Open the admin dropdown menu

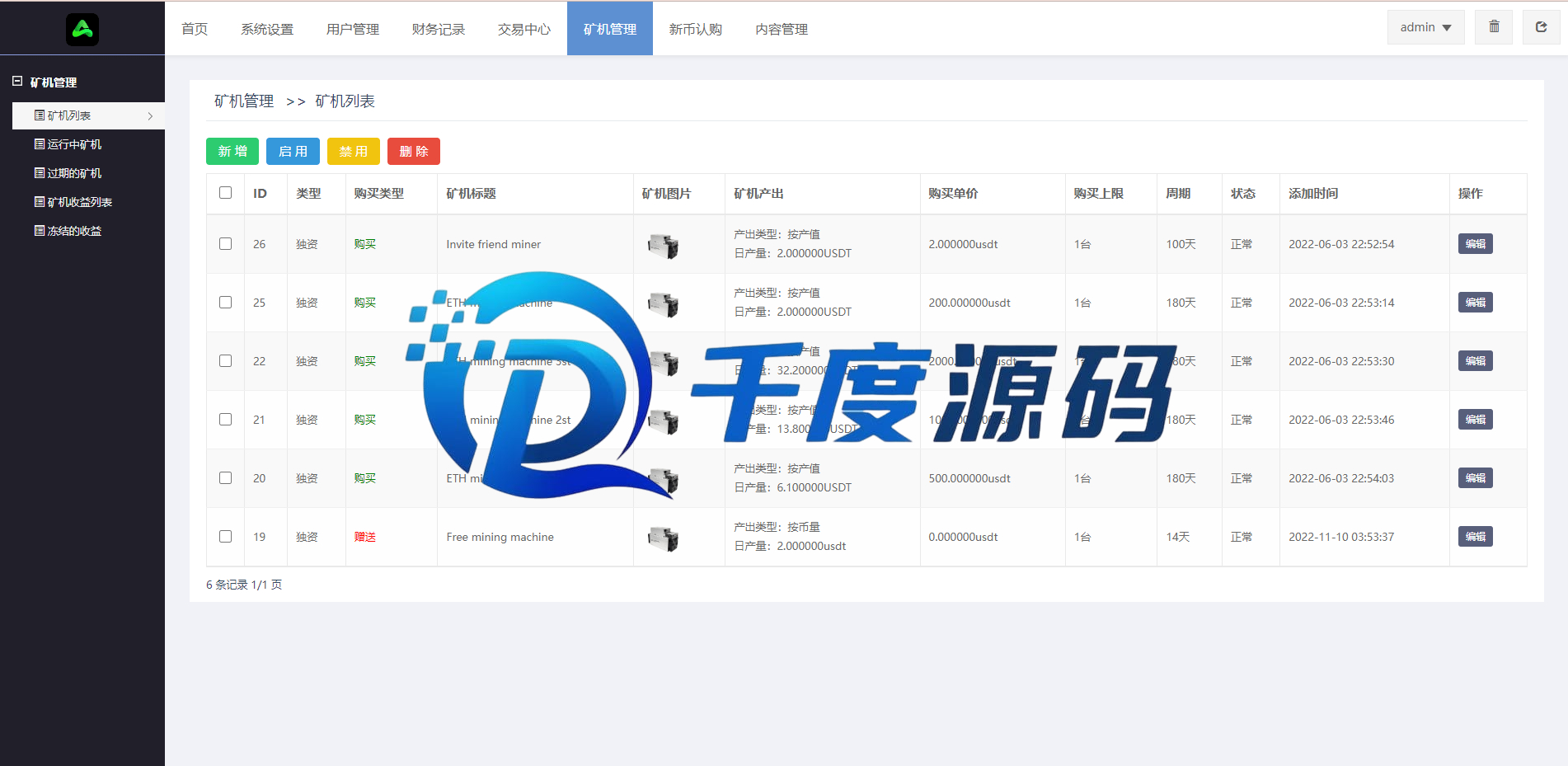(x=1425, y=27)
